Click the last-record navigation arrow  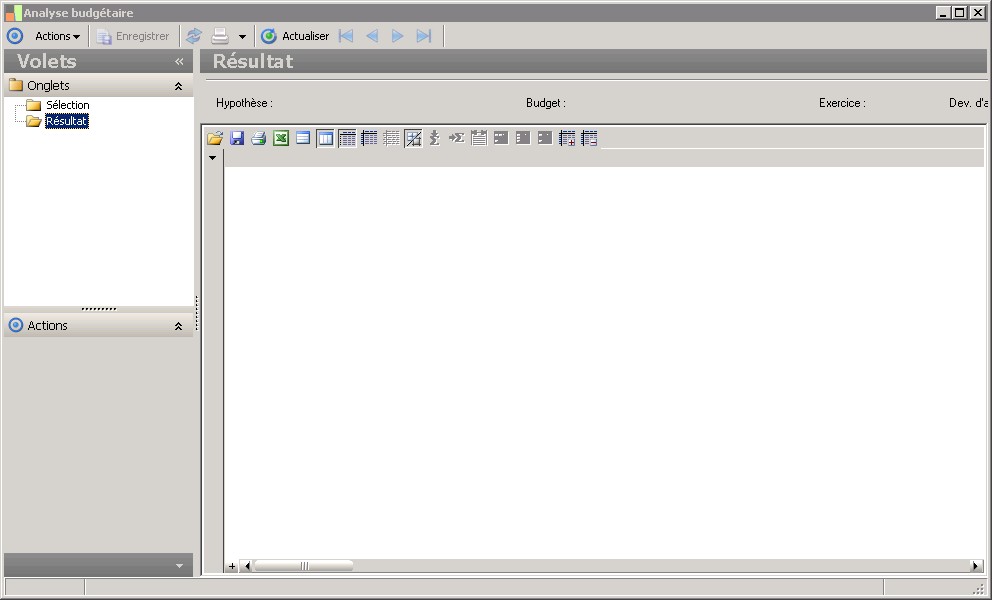(x=424, y=36)
